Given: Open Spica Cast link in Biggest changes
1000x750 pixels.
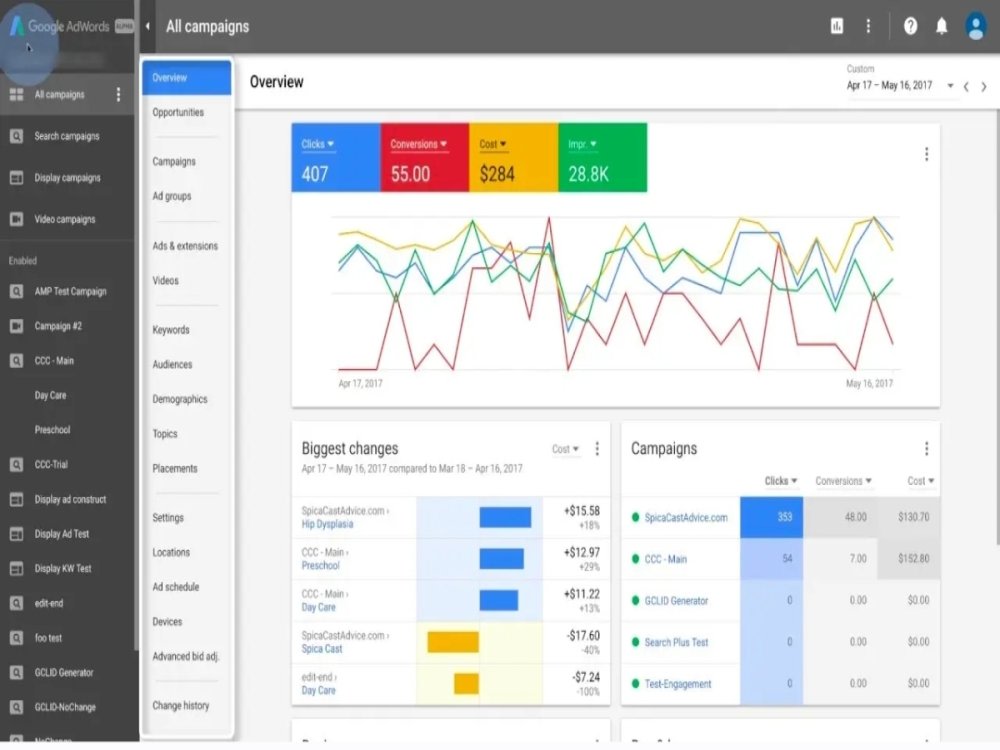Looking at the screenshot, I should (x=321, y=649).
